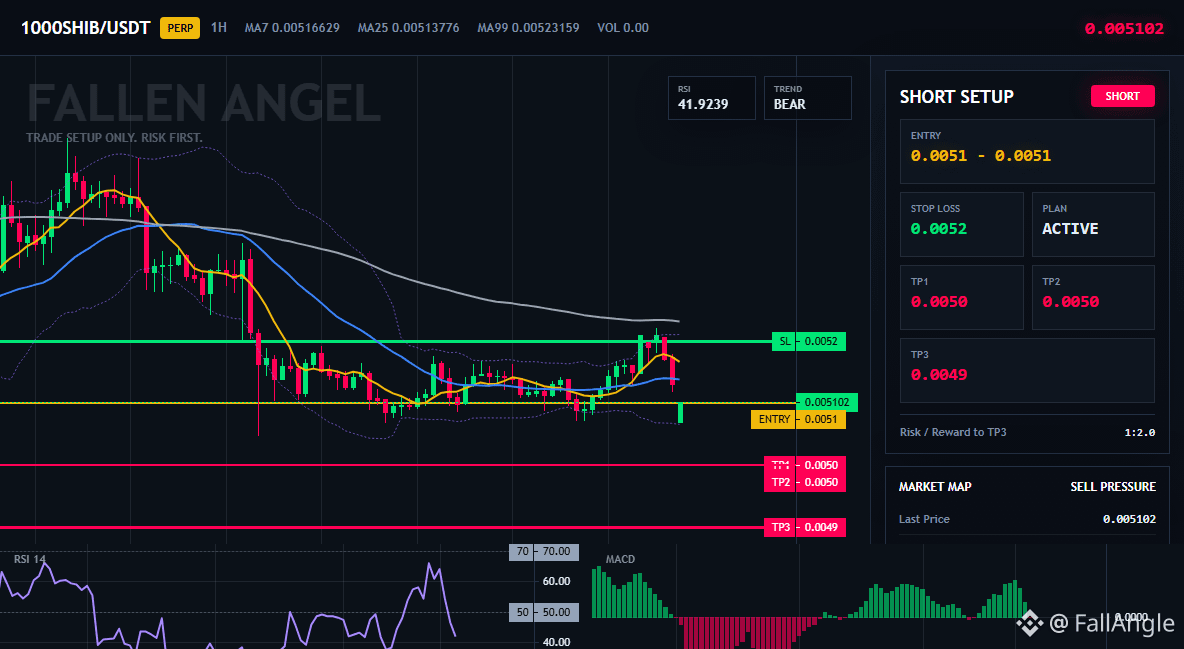The height and width of the screenshot is (649, 1184).
Task: Click the TP1 0.0050 card in setup panel
Action: click(961, 297)
